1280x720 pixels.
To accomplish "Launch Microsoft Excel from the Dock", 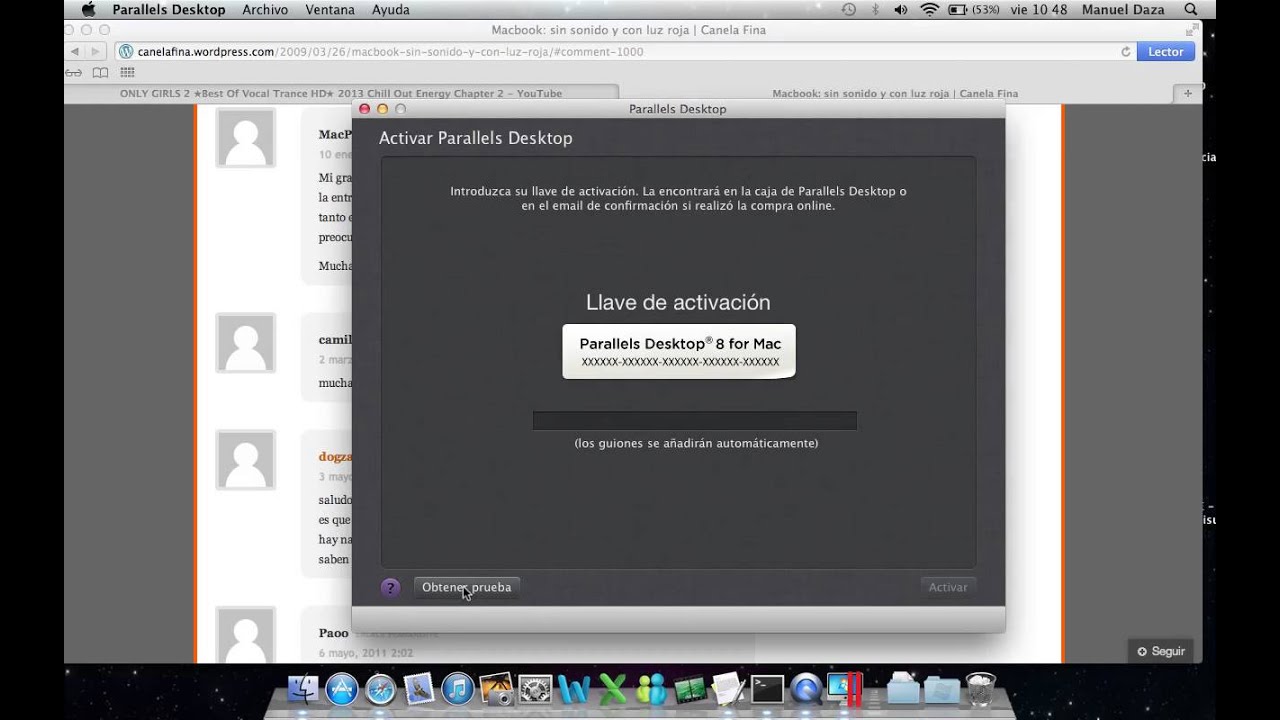I will pyautogui.click(x=612, y=689).
